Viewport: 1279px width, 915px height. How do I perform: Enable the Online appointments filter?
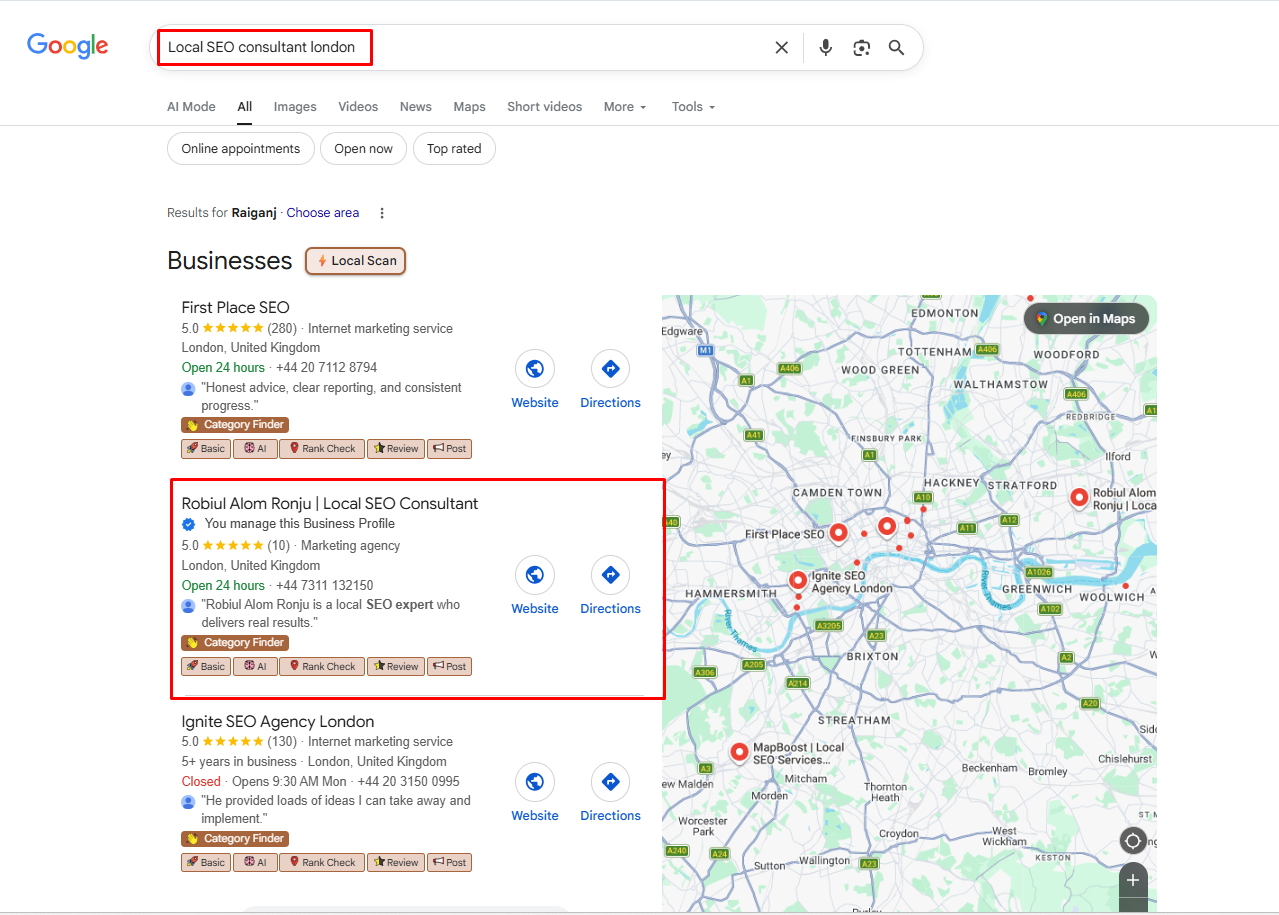click(240, 148)
